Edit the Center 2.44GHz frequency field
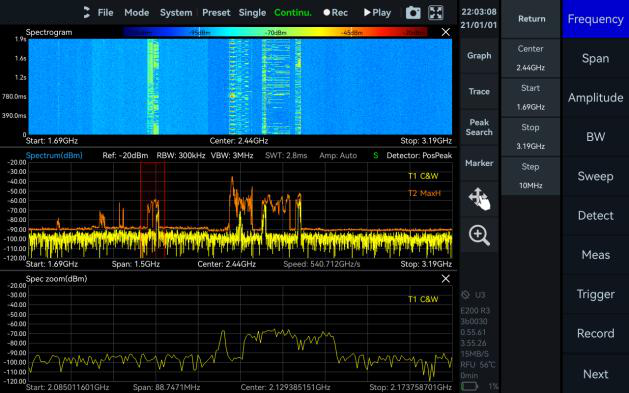 (x=530, y=58)
